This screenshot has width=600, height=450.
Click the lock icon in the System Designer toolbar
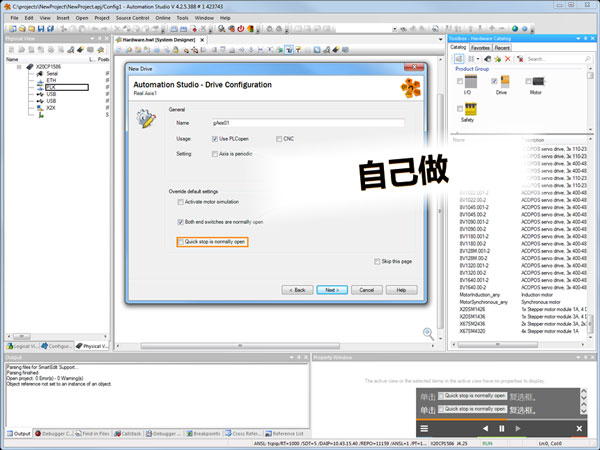click(x=176, y=50)
